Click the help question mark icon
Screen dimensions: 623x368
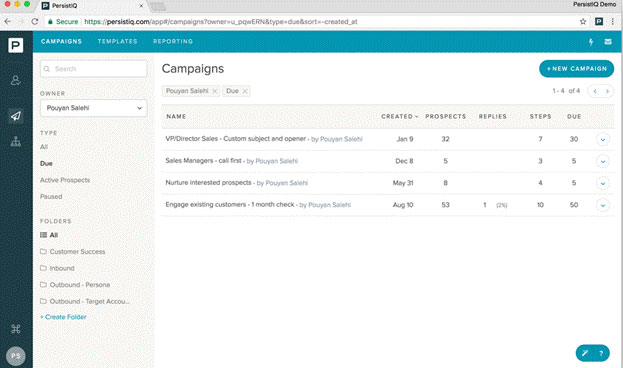[601, 353]
